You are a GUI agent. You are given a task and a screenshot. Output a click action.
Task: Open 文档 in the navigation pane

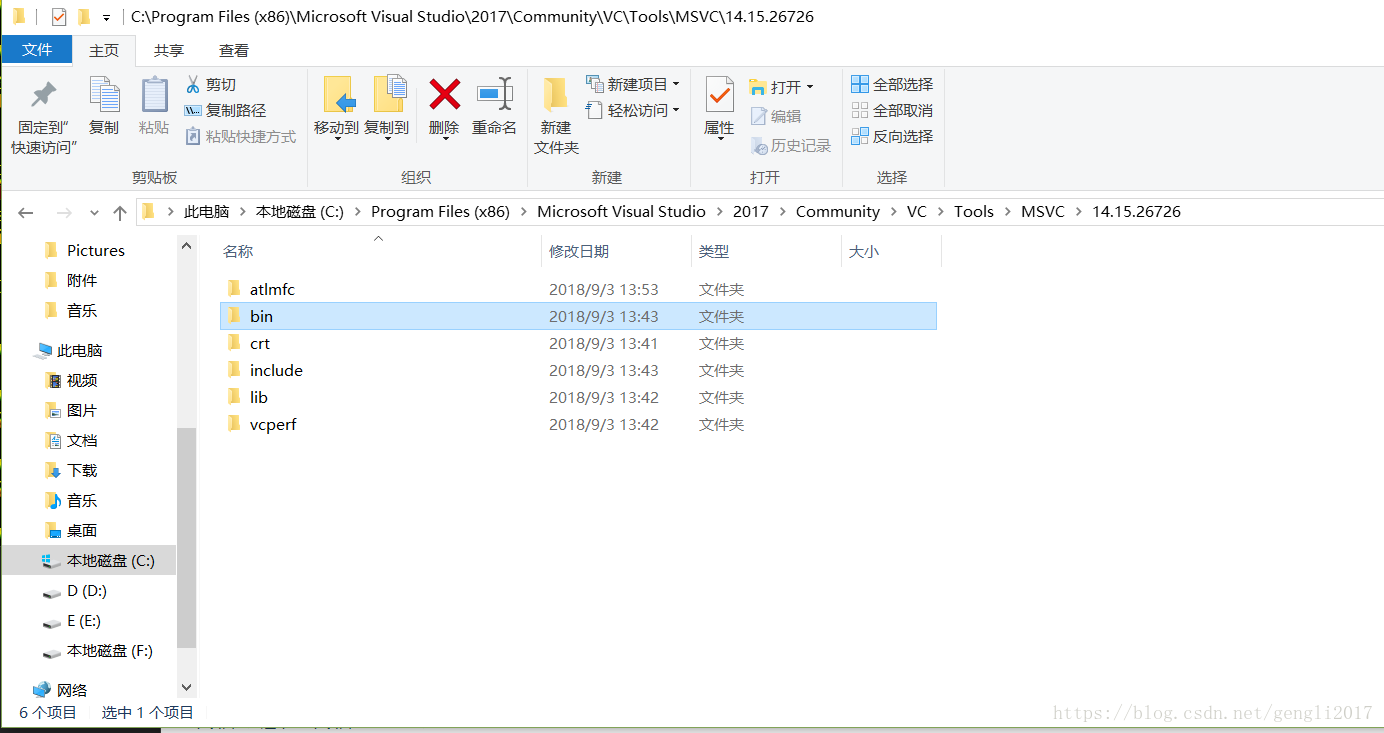click(x=82, y=440)
